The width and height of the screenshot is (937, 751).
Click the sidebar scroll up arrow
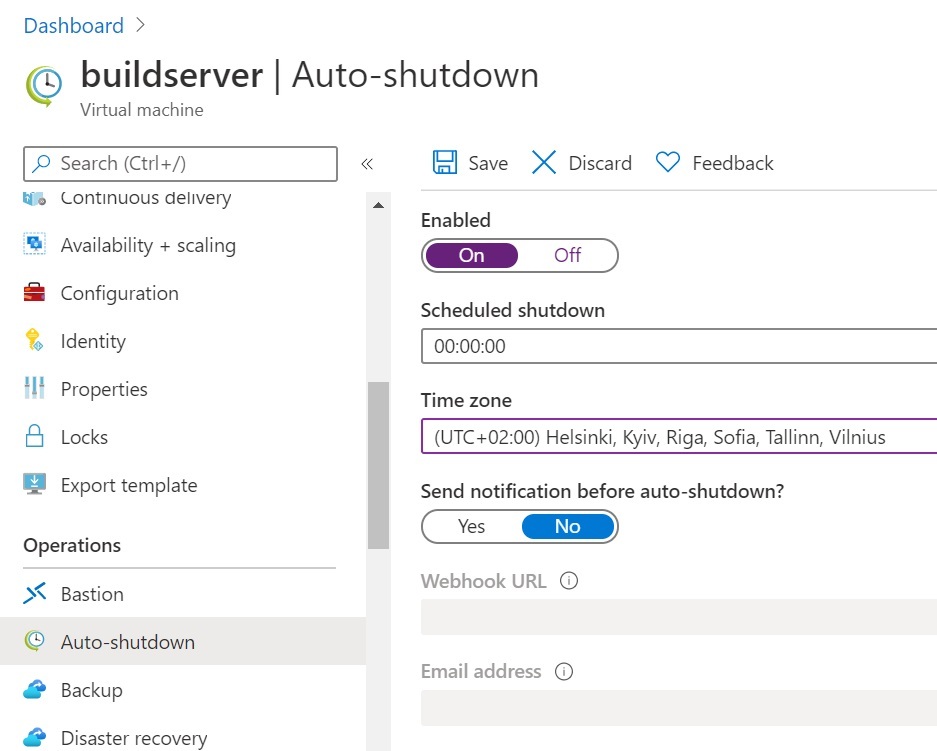[378, 205]
